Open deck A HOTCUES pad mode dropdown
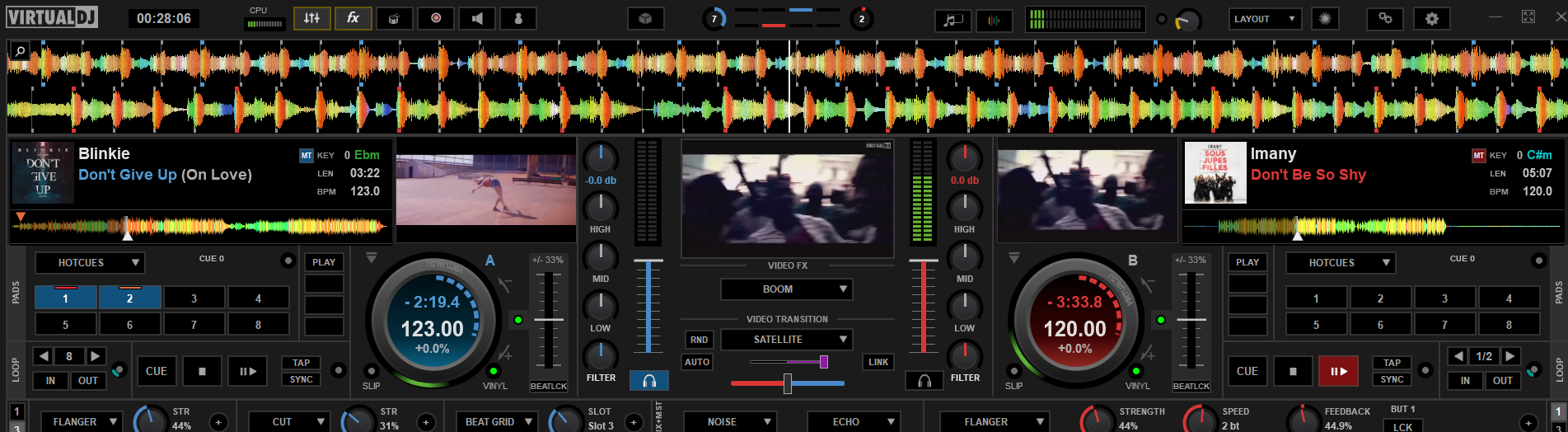The height and width of the screenshot is (432, 1568). [x=90, y=263]
